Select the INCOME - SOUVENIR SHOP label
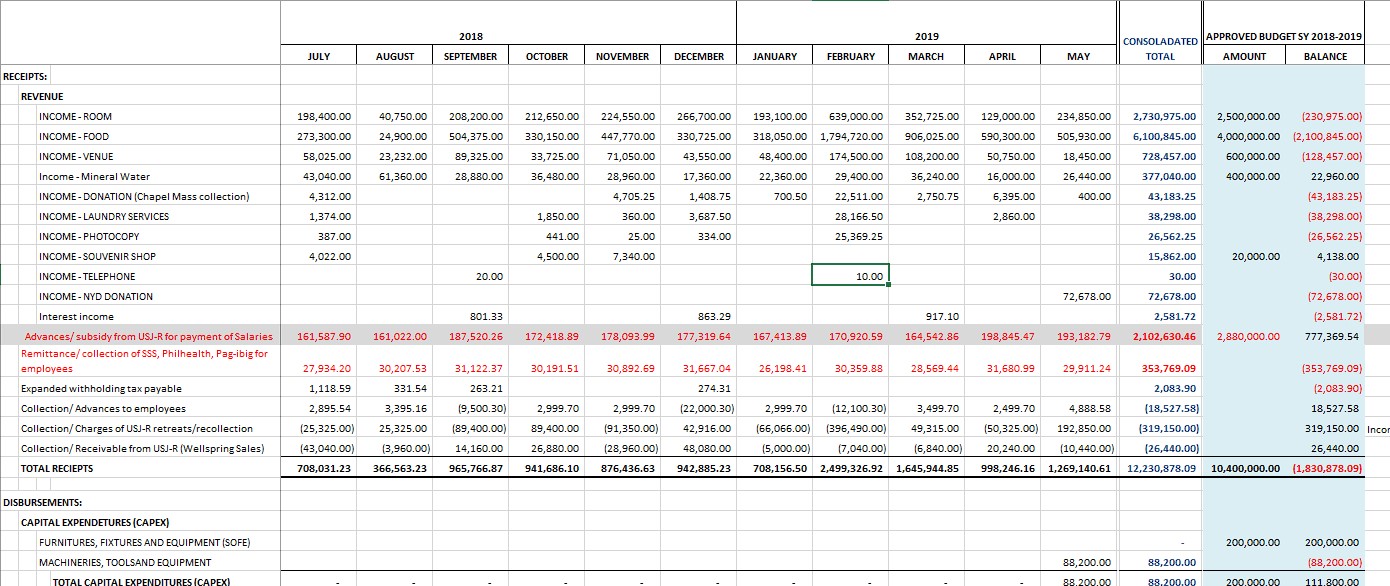Viewport: 1390px width, 586px height. click(97, 257)
